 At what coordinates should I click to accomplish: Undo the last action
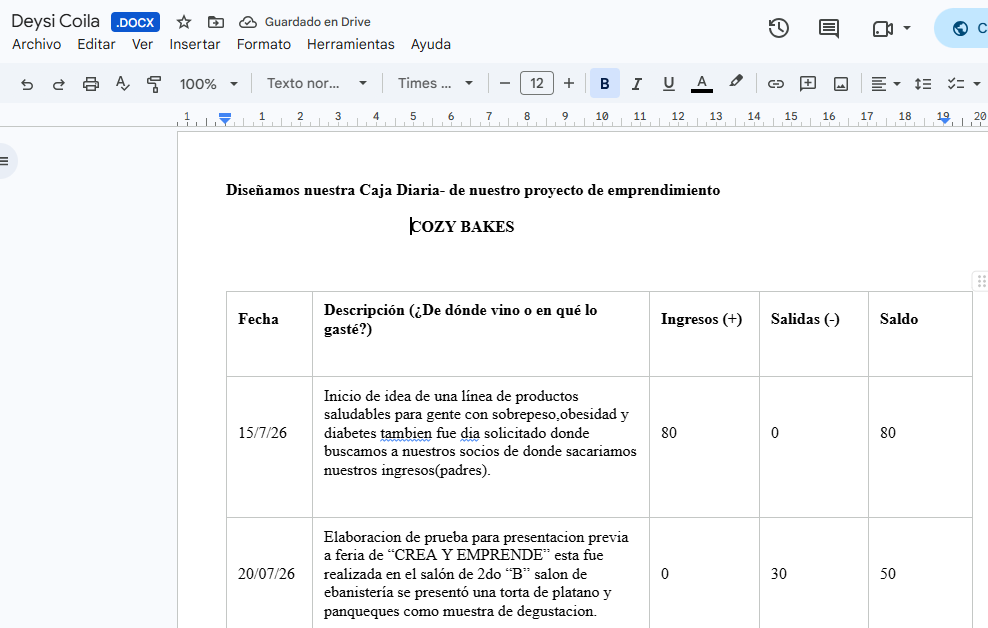click(x=26, y=84)
